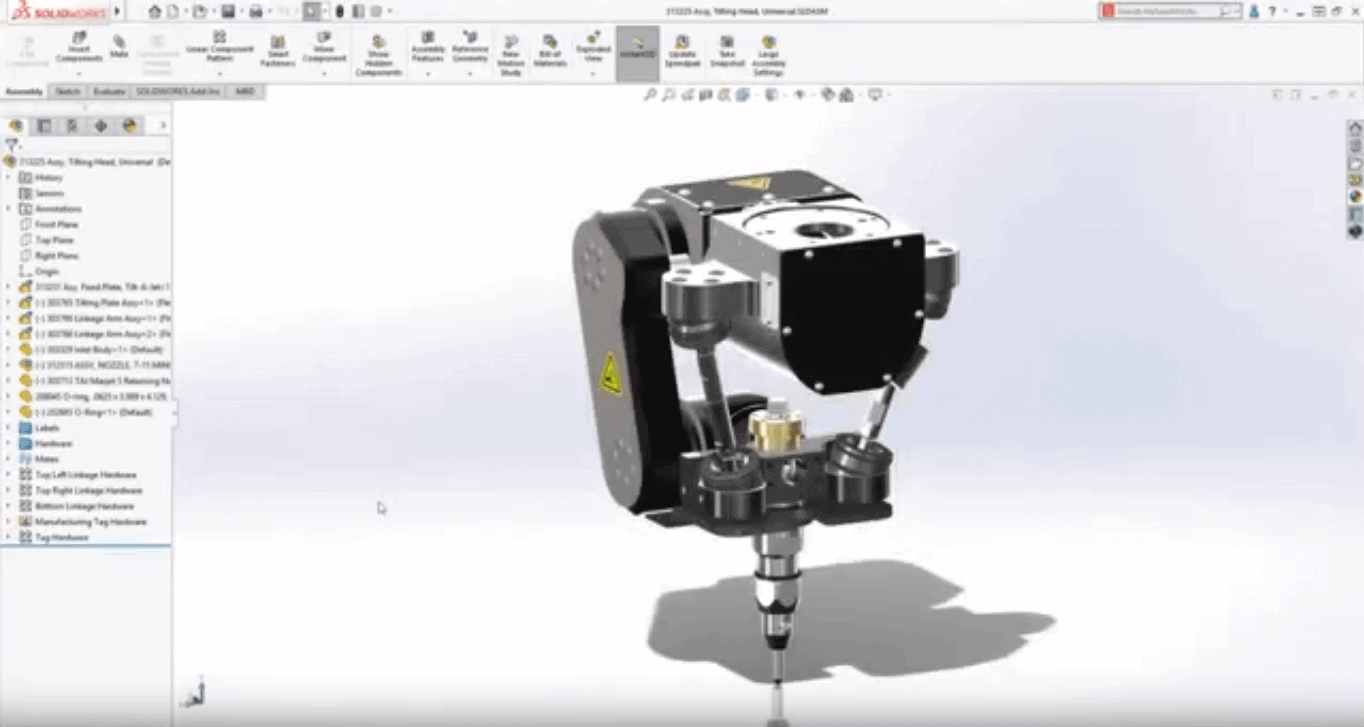Click the Save icon in top toolbar
This screenshot has width=1364, height=727.
[228, 11]
